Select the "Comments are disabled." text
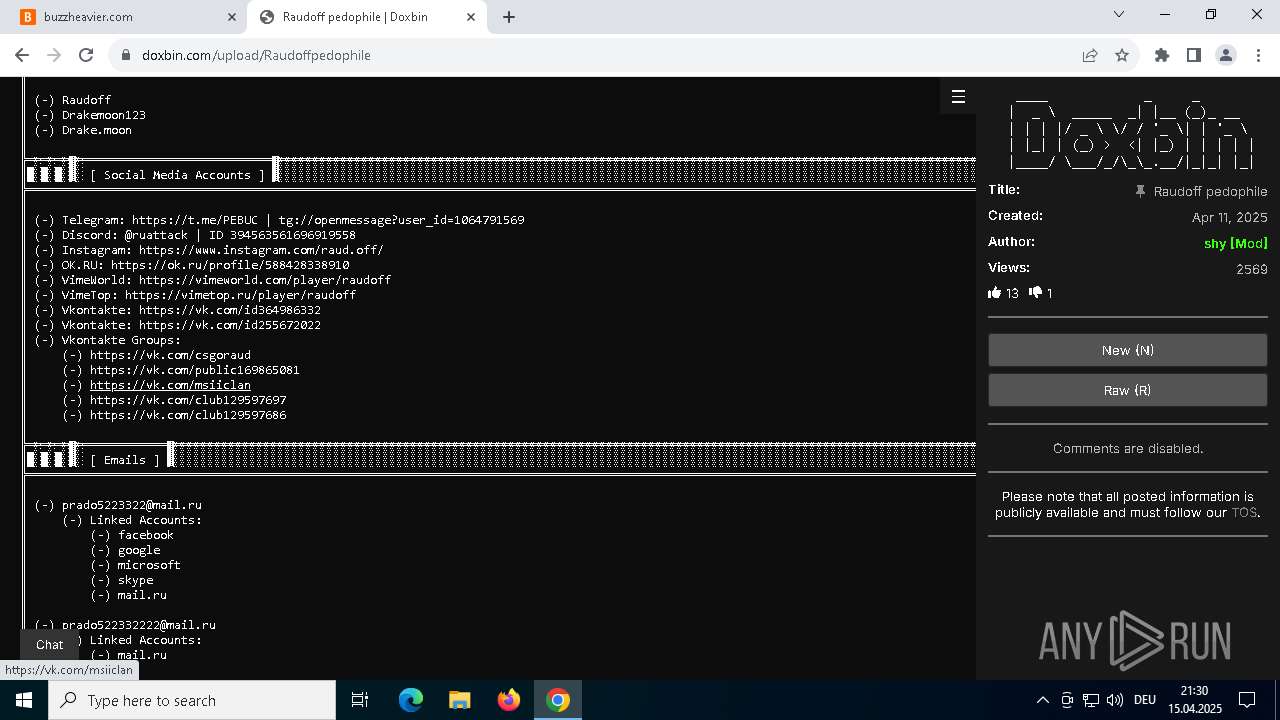 click(1128, 448)
